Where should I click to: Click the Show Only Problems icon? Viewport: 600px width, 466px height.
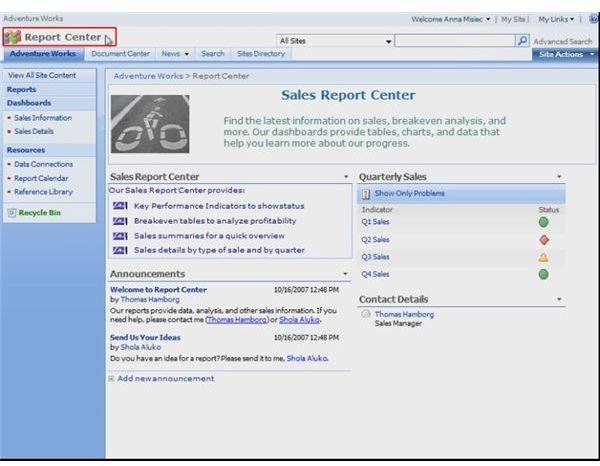coord(366,194)
